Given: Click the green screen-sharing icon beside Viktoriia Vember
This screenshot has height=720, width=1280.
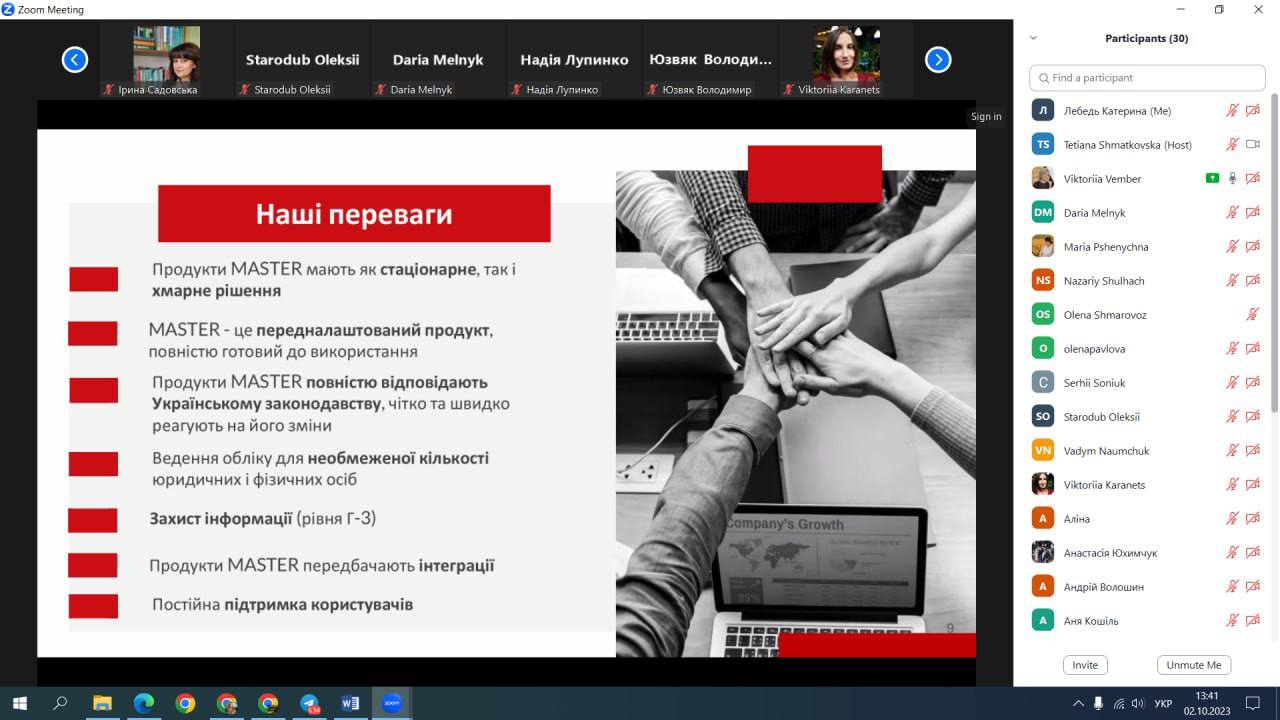Looking at the screenshot, I should pos(1213,178).
